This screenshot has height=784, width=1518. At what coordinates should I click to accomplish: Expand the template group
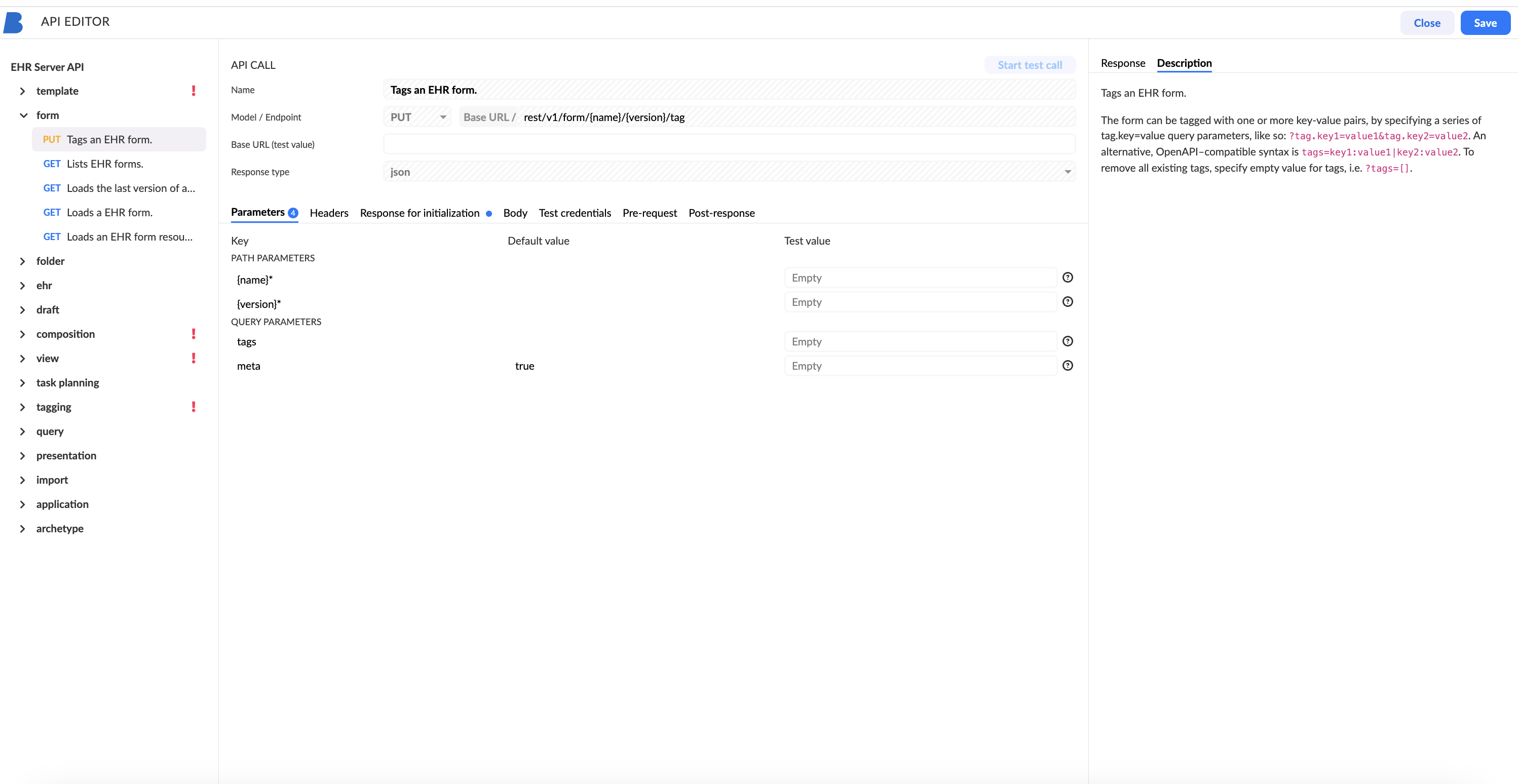point(22,91)
